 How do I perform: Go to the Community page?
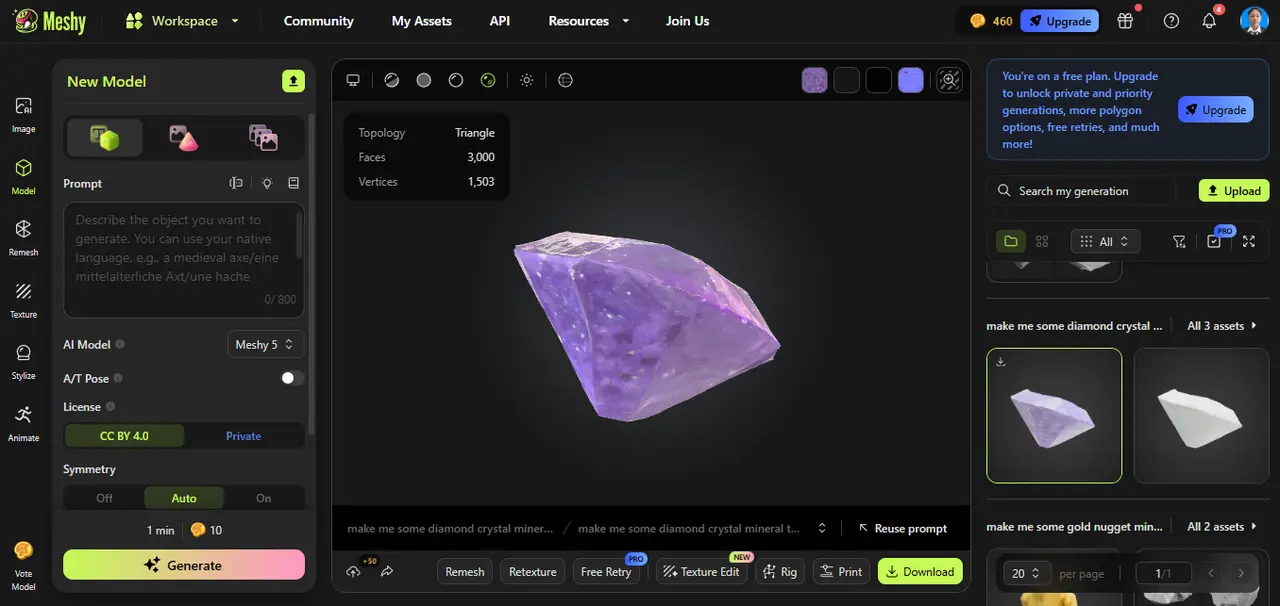point(318,20)
